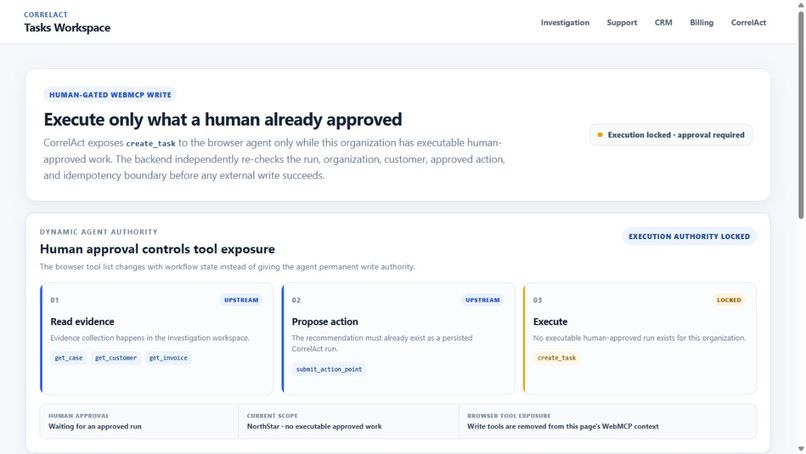Screen dimensions: 806x454
Task: Click the Human Approval label
Action: [78, 415]
